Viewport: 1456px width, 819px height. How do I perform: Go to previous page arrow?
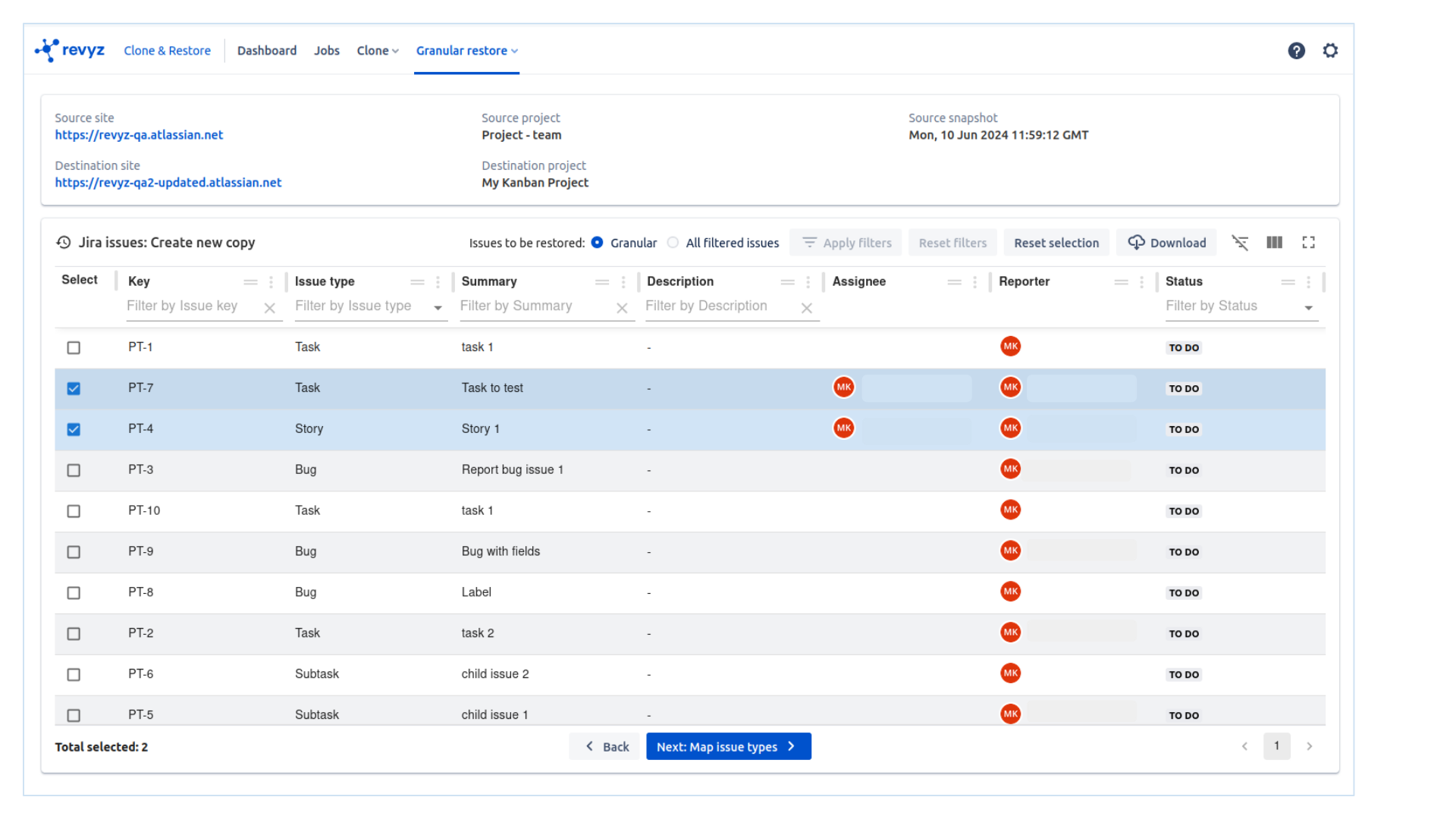tap(1244, 746)
